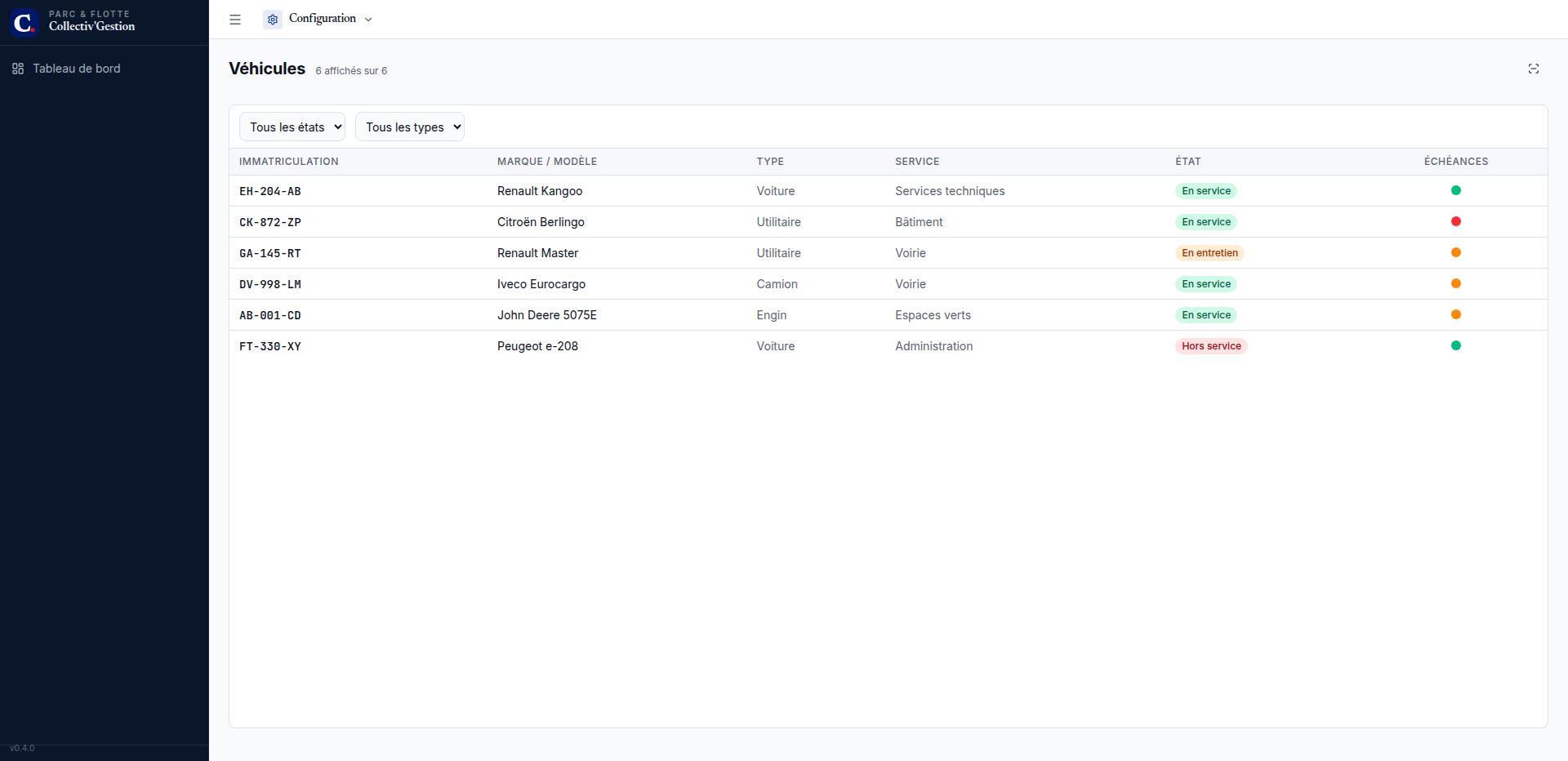Screen dimensions: 1568x761
Task: Select vehicle AB-001-CD
Action: pyautogui.click(x=270, y=315)
